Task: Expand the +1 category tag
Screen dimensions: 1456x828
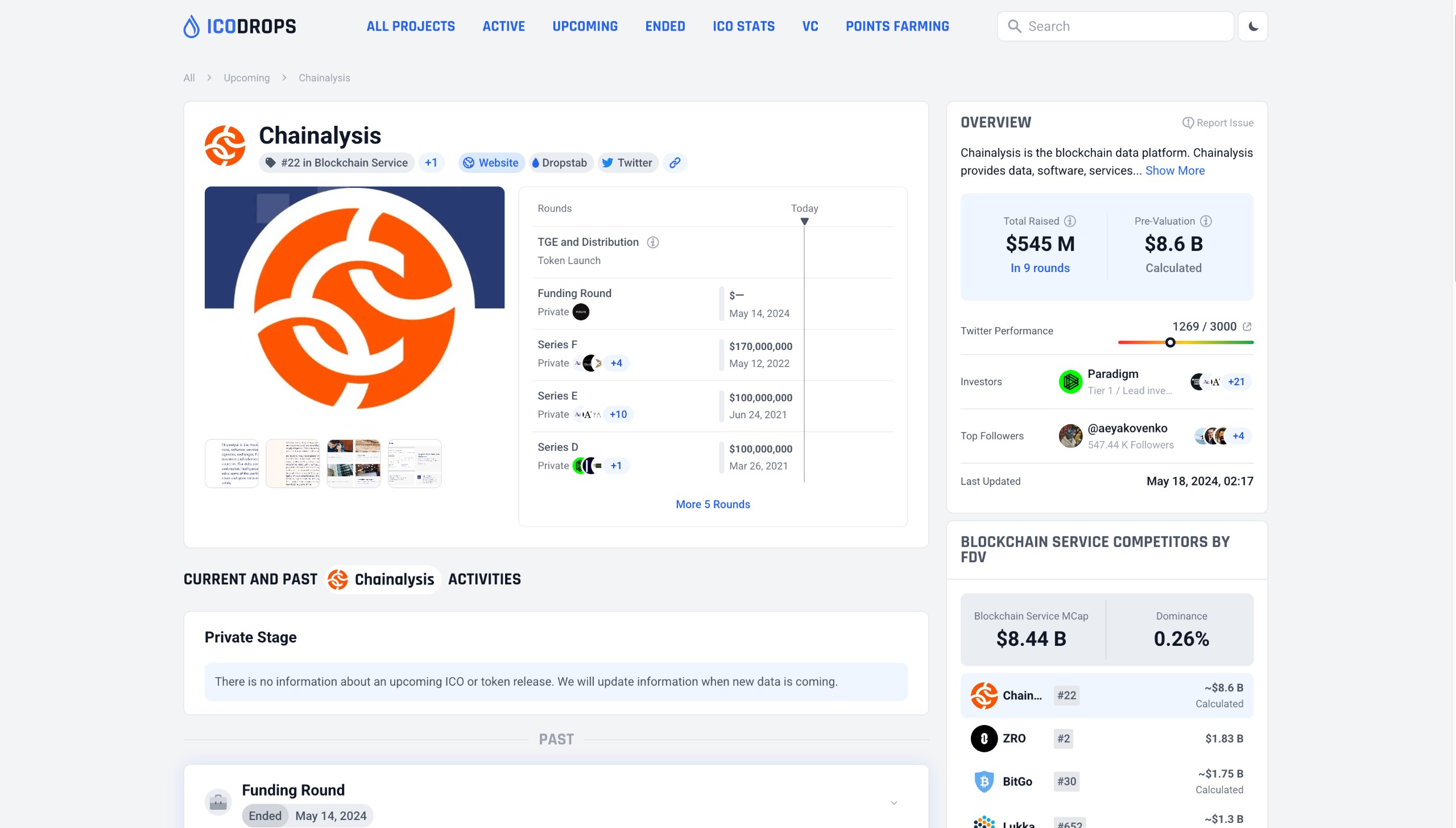Action: click(431, 163)
